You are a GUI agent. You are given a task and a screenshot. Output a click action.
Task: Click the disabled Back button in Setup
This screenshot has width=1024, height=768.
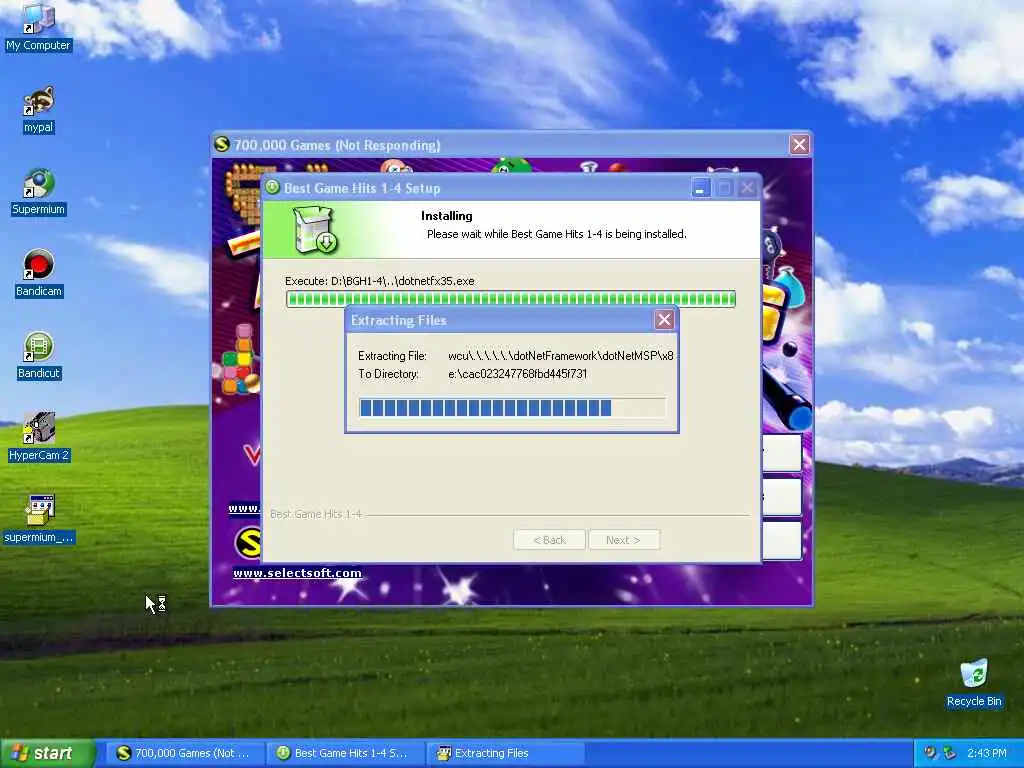[x=549, y=540]
